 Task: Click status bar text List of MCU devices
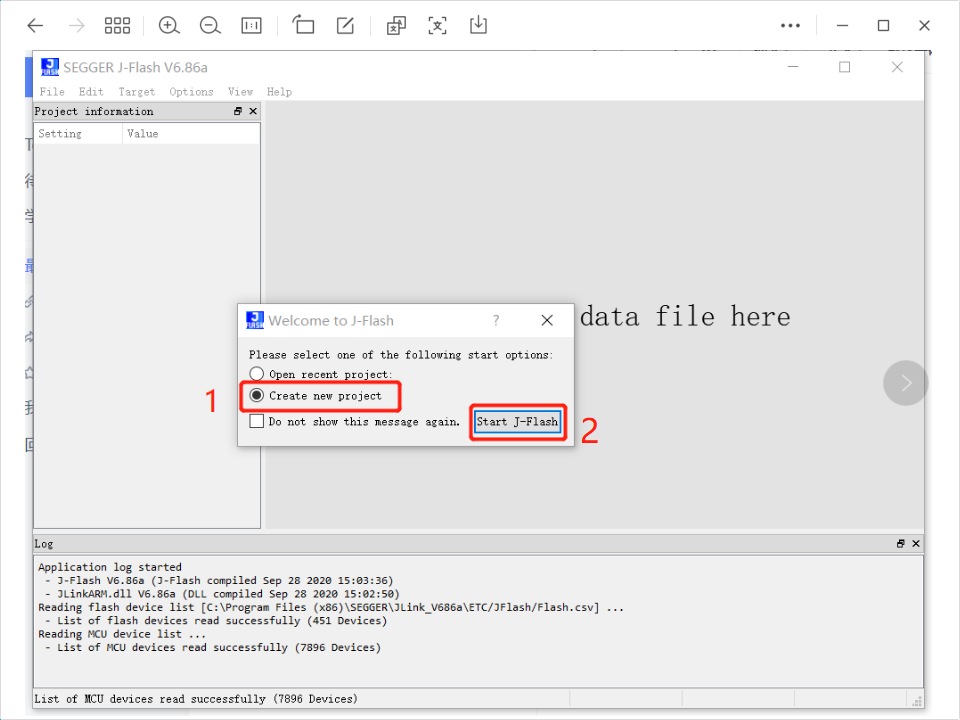196,699
